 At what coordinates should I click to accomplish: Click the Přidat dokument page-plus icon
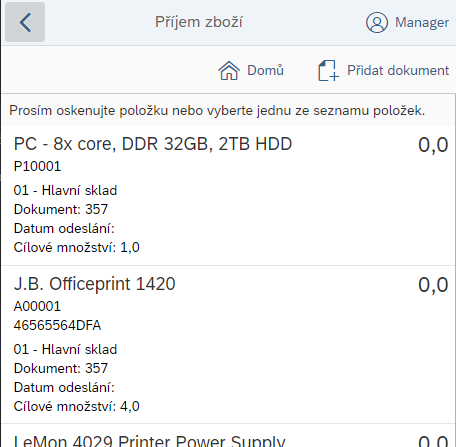coord(328,71)
